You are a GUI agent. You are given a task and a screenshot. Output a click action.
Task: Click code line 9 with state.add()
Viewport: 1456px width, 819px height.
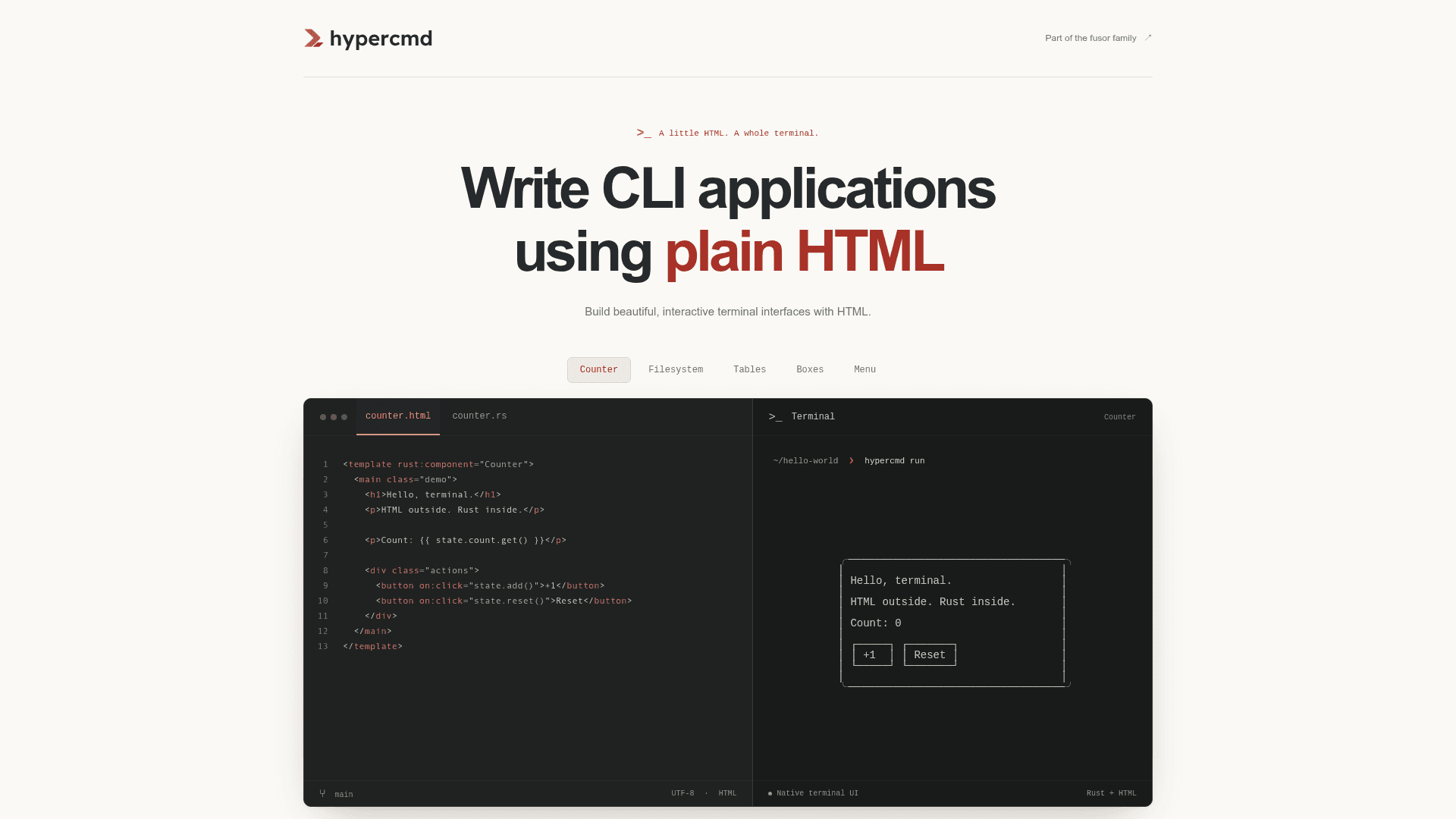(x=490, y=585)
